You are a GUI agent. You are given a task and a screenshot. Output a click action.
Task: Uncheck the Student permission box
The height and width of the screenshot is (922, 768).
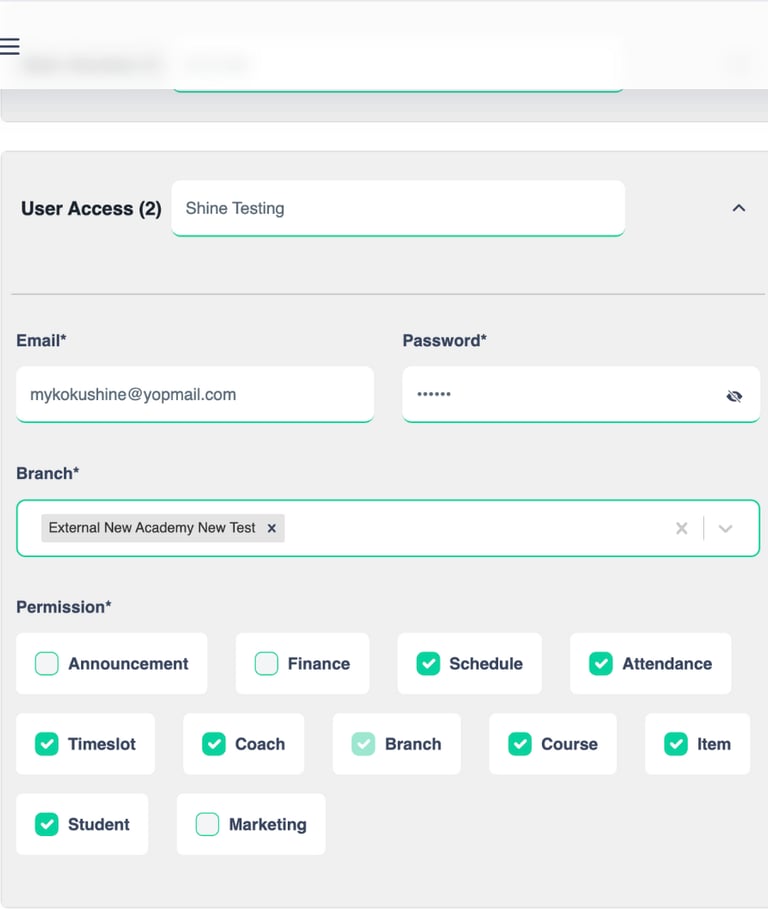(47, 824)
